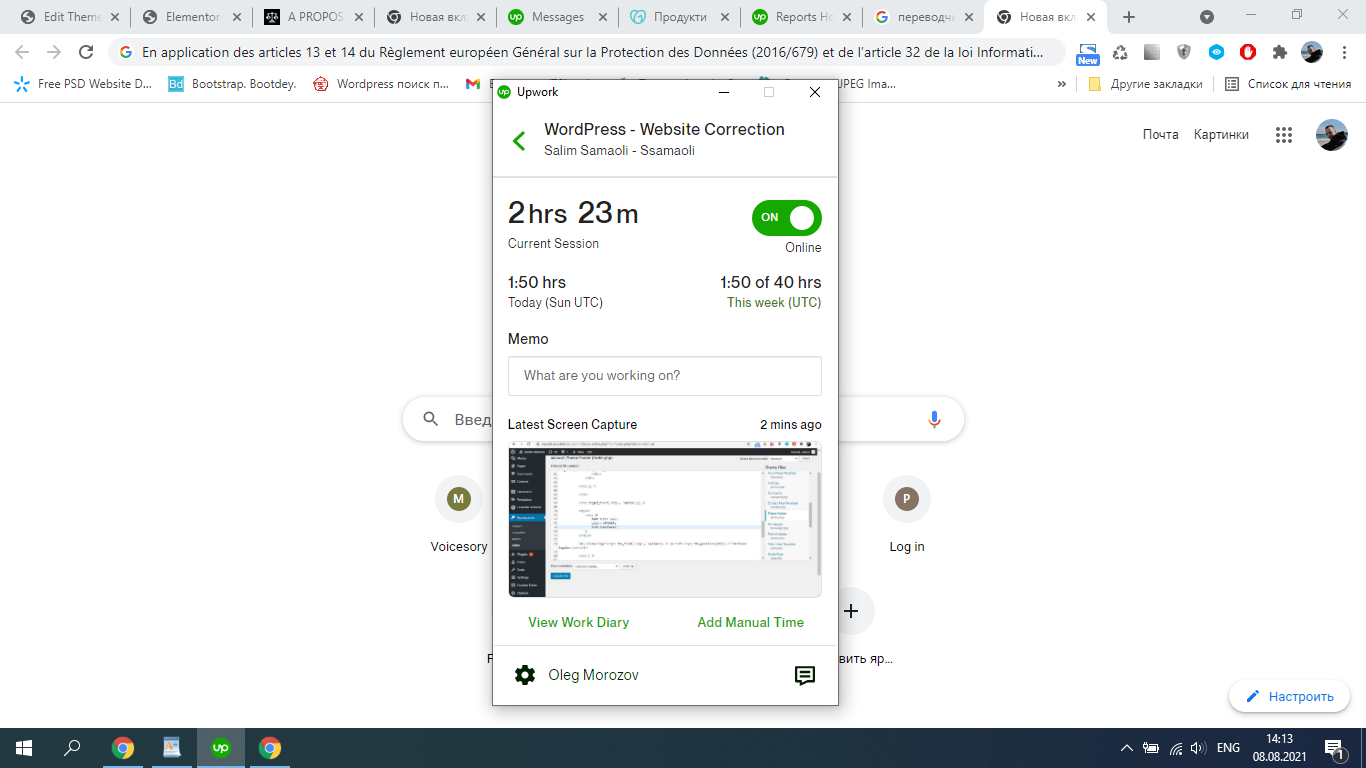Expand hidden bookmarks chevron
The width and height of the screenshot is (1366, 768).
click(x=1061, y=84)
